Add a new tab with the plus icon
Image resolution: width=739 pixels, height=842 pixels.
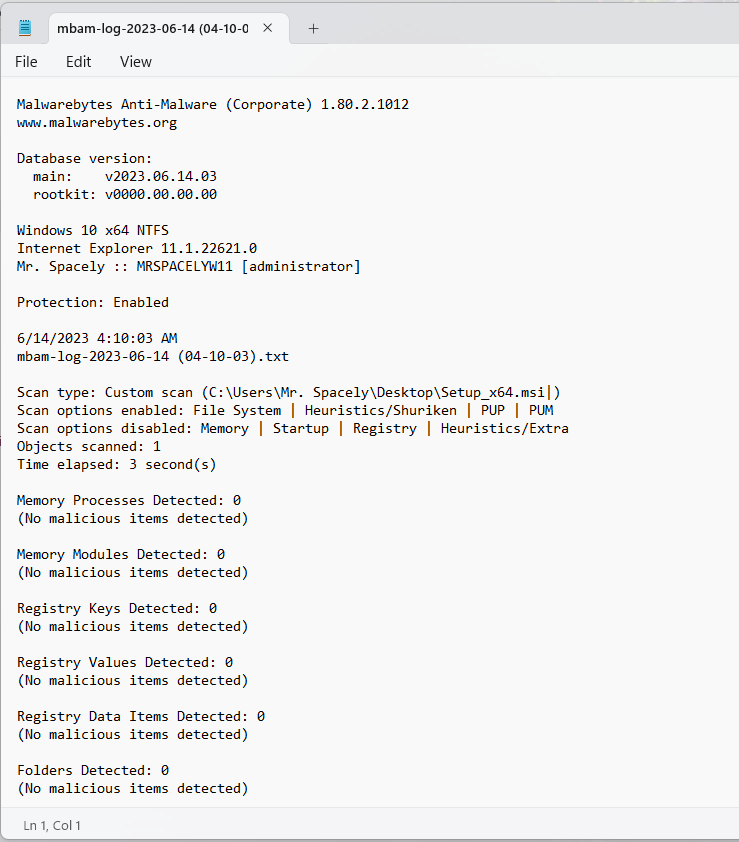pyautogui.click(x=314, y=28)
